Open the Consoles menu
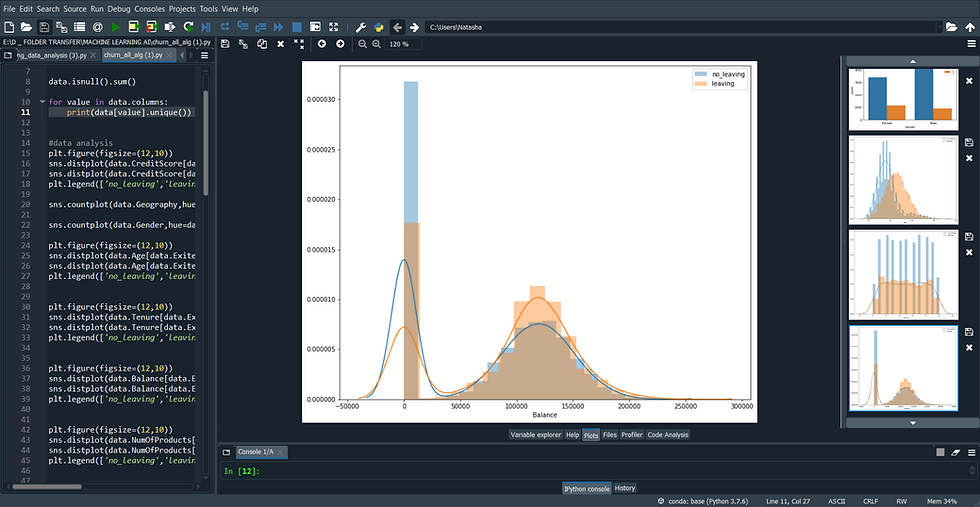This screenshot has width=980, height=507. click(149, 9)
